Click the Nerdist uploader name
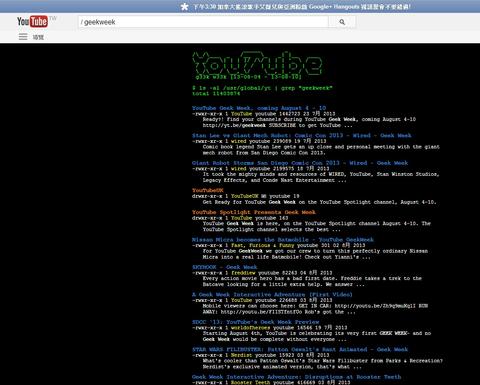This screenshot has height=385, width=480. pyautogui.click(x=242, y=355)
